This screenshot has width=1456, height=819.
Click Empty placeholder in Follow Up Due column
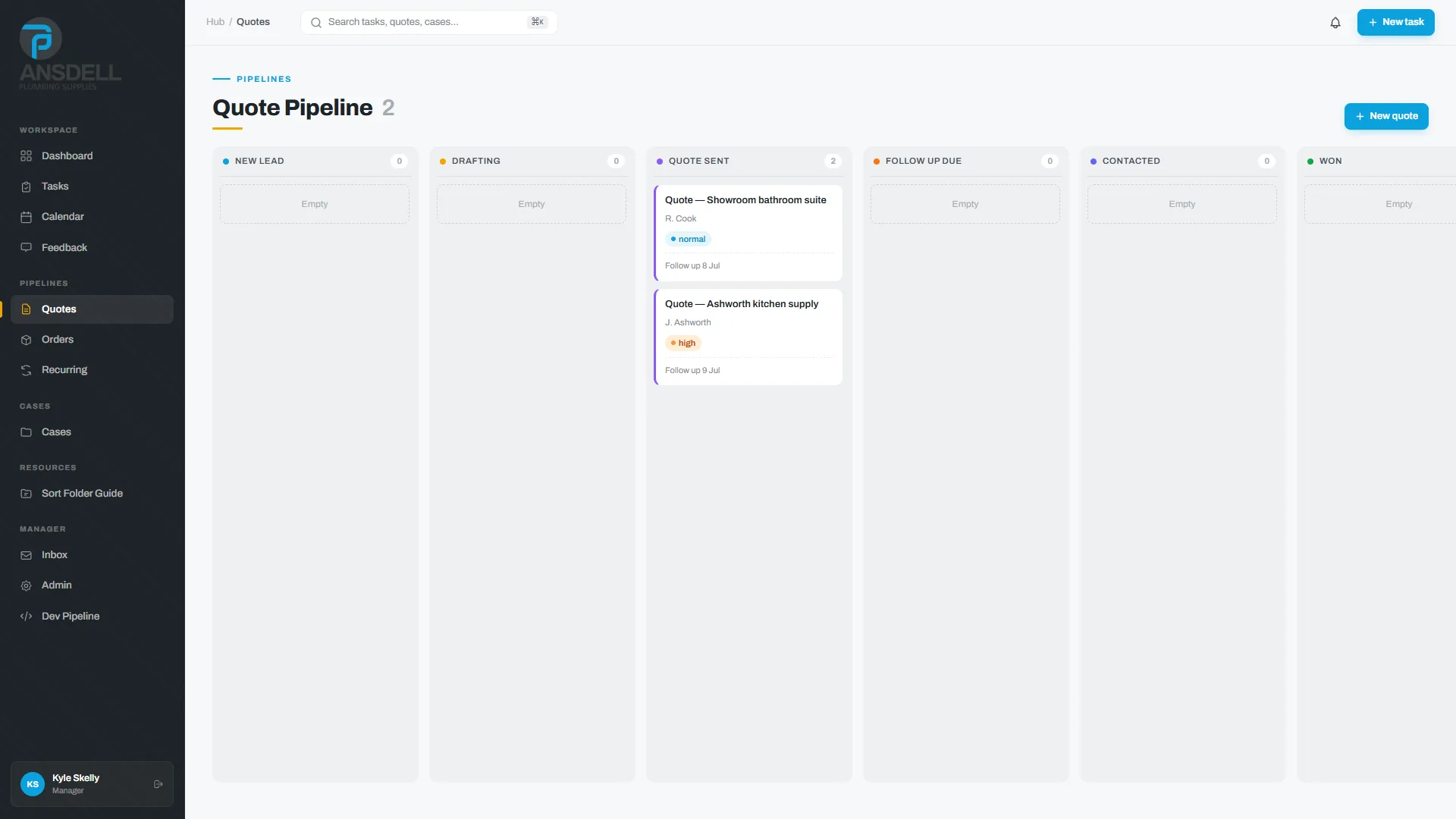965,204
